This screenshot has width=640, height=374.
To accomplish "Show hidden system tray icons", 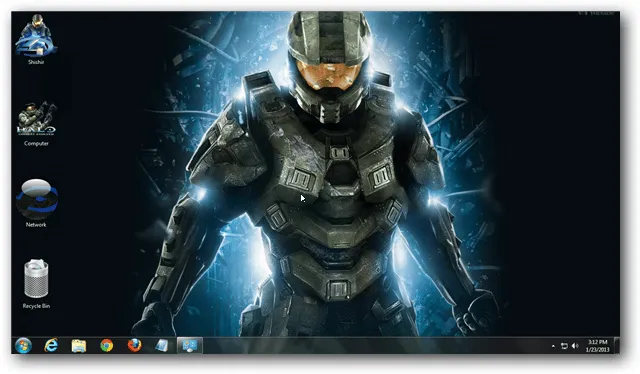I will (x=553, y=346).
